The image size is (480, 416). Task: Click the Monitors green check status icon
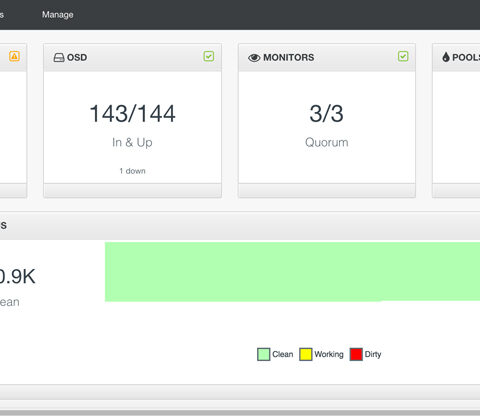(403, 56)
